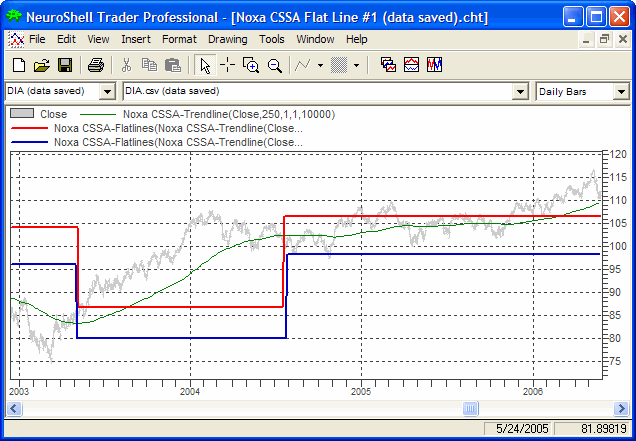Image resolution: width=636 pixels, height=441 pixels.
Task: Open the line tool dropdown arrow
Action: 320,65
